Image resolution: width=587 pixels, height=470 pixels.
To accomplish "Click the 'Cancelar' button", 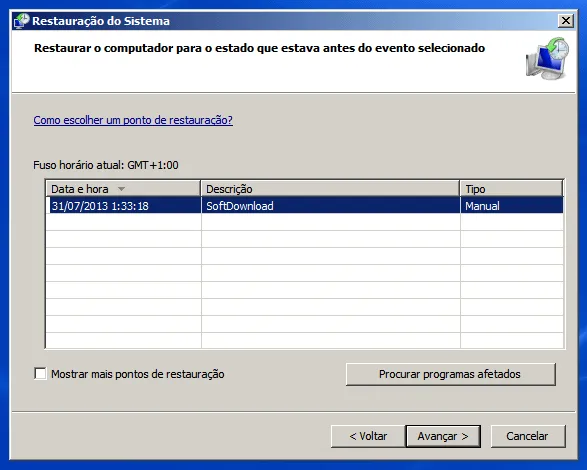I will coord(527,436).
